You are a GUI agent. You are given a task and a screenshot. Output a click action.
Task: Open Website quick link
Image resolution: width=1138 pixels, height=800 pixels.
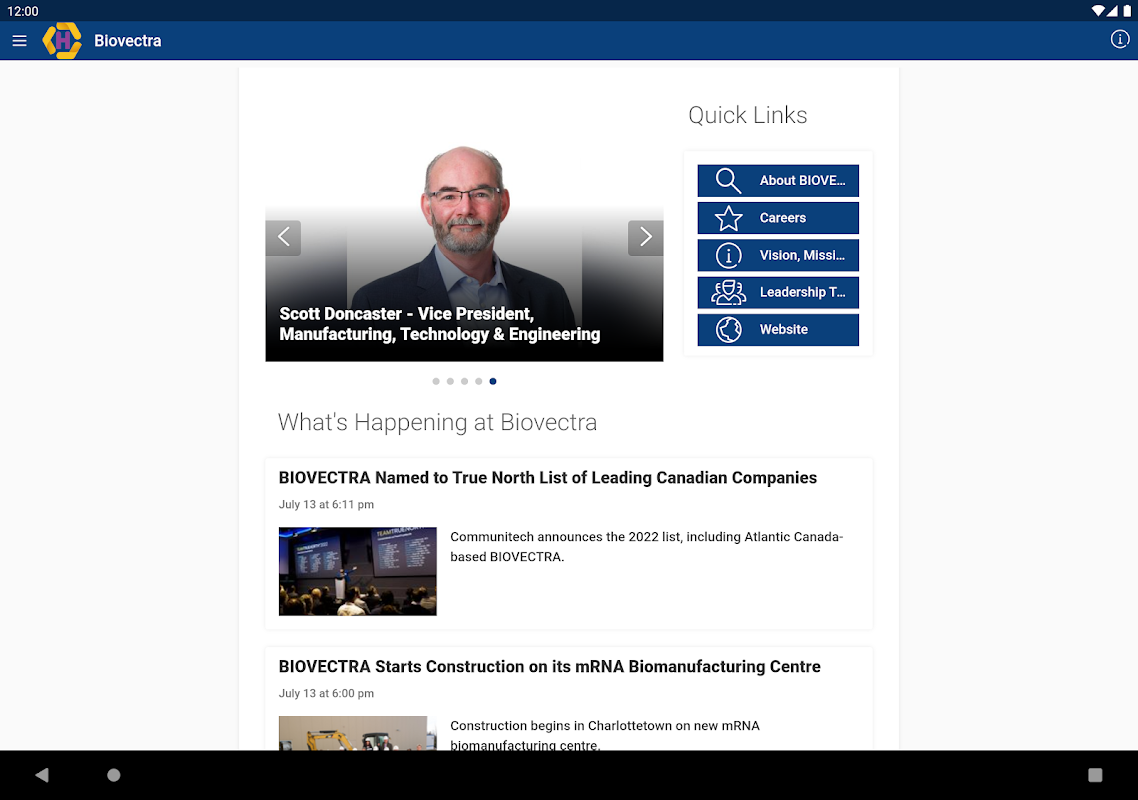pos(778,330)
